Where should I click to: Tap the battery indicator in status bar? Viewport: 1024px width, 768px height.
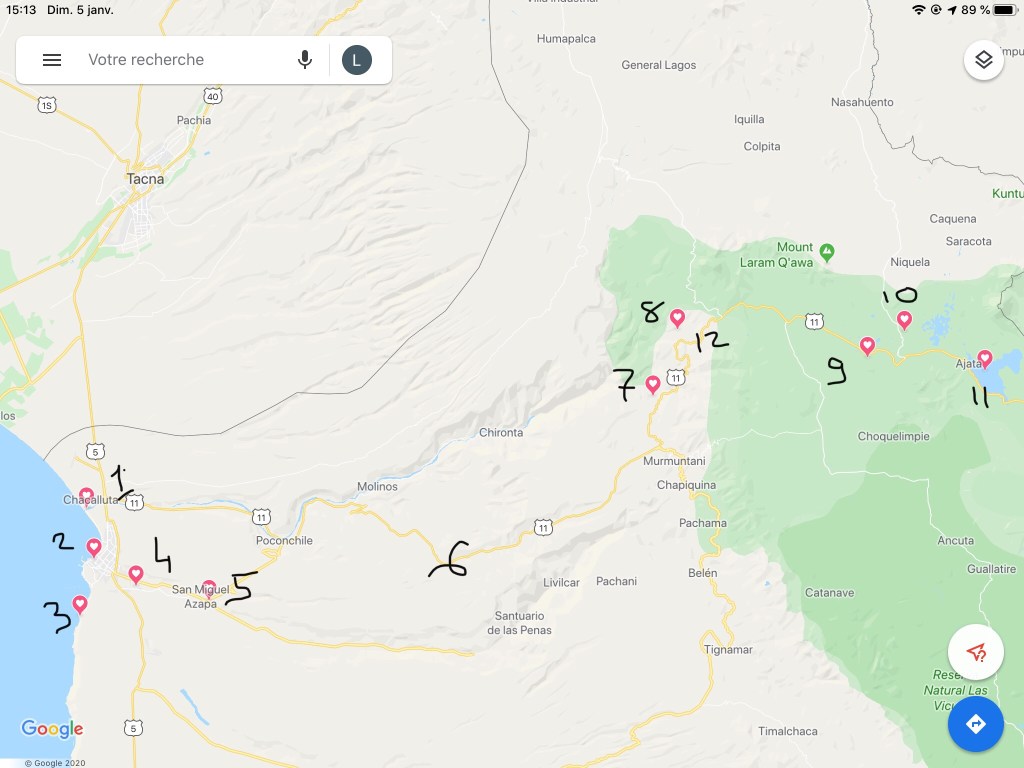1003,10
